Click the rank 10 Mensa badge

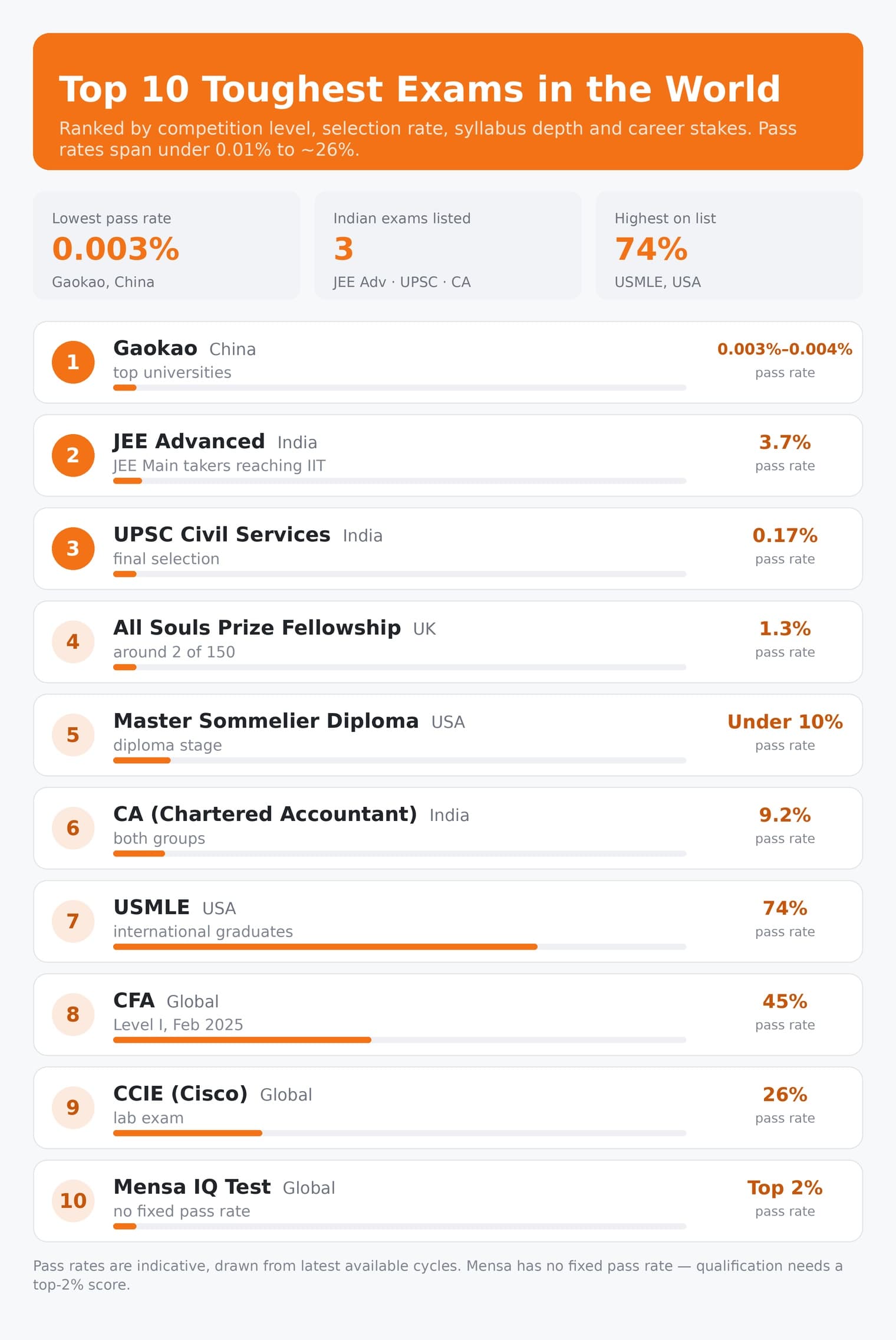point(73,1201)
